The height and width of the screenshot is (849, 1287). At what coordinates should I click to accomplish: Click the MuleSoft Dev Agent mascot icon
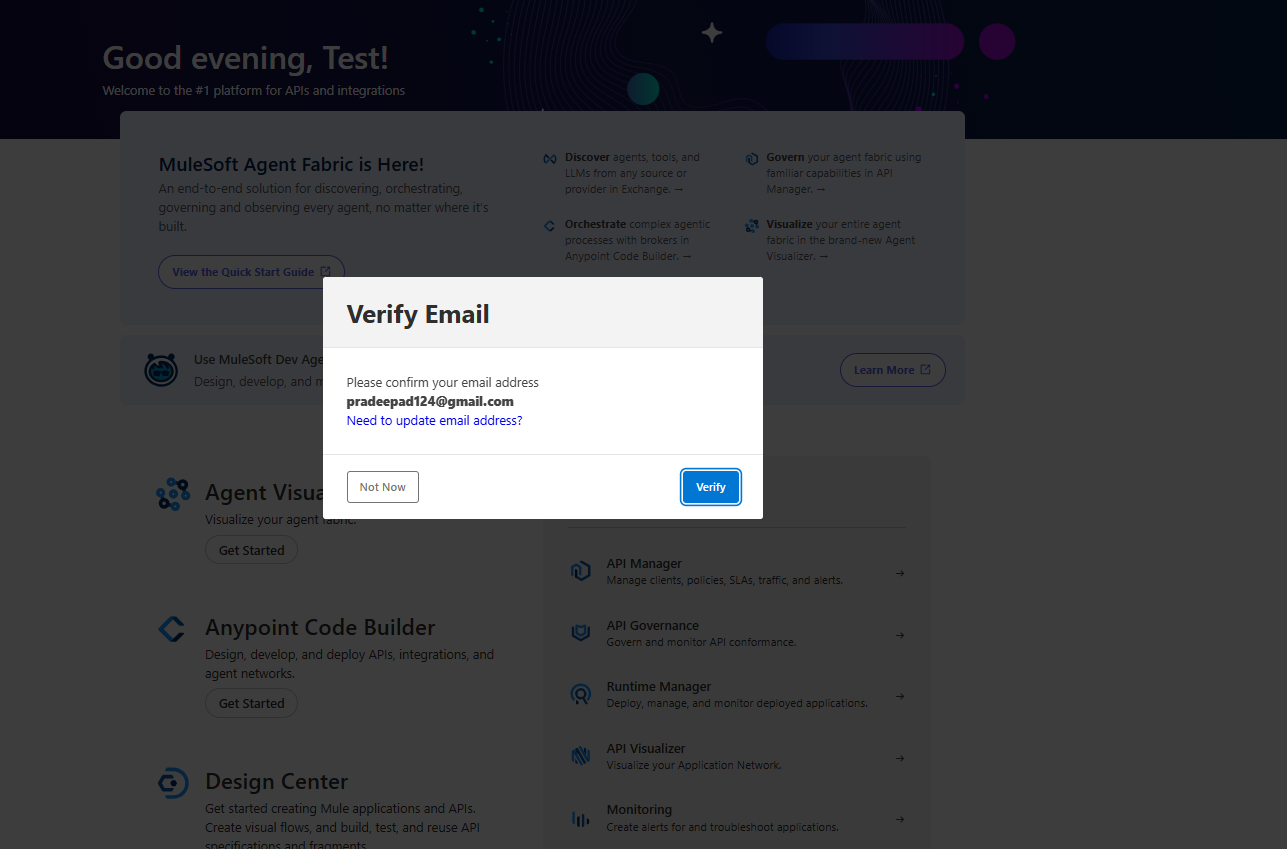[161, 369]
